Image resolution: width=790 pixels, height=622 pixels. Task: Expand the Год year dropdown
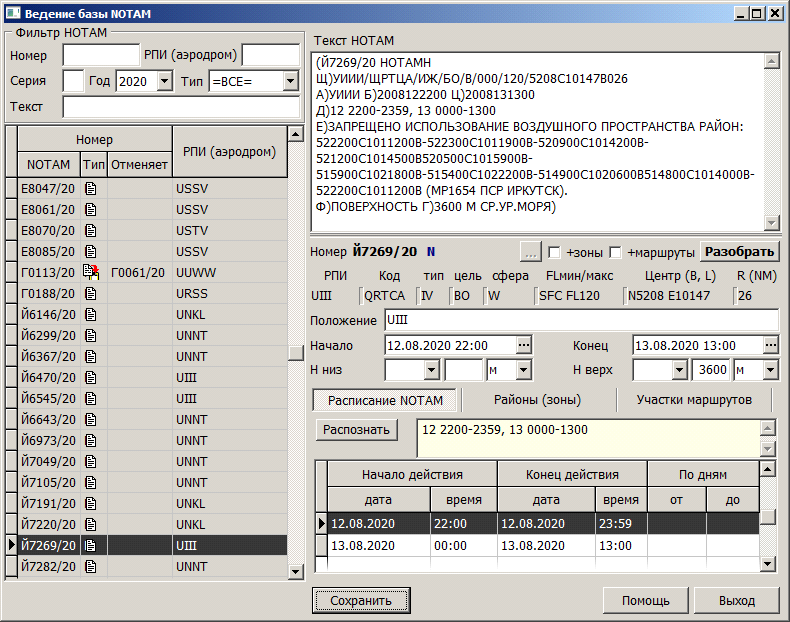tap(165, 82)
